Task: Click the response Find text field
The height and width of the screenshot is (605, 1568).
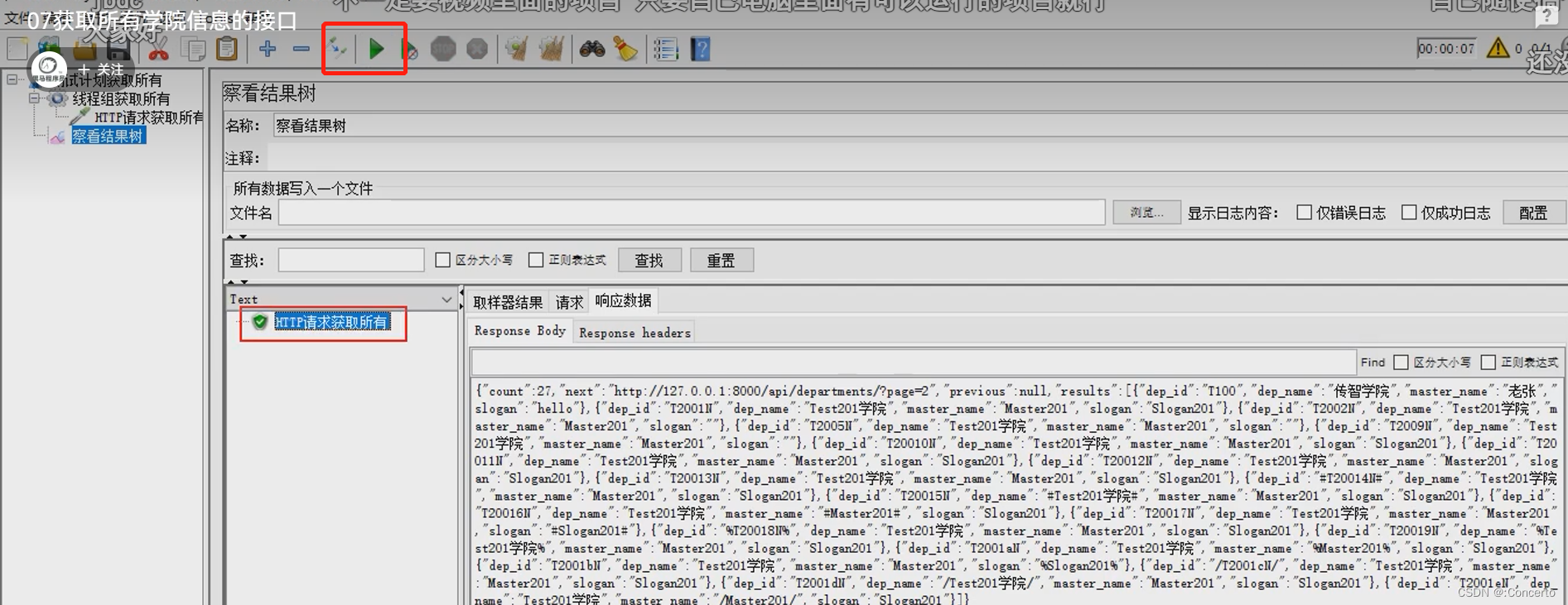Action: (913, 362)
